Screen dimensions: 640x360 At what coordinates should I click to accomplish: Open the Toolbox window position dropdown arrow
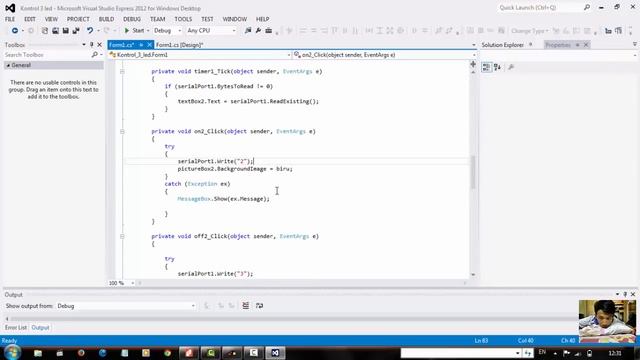pos(84,45)
